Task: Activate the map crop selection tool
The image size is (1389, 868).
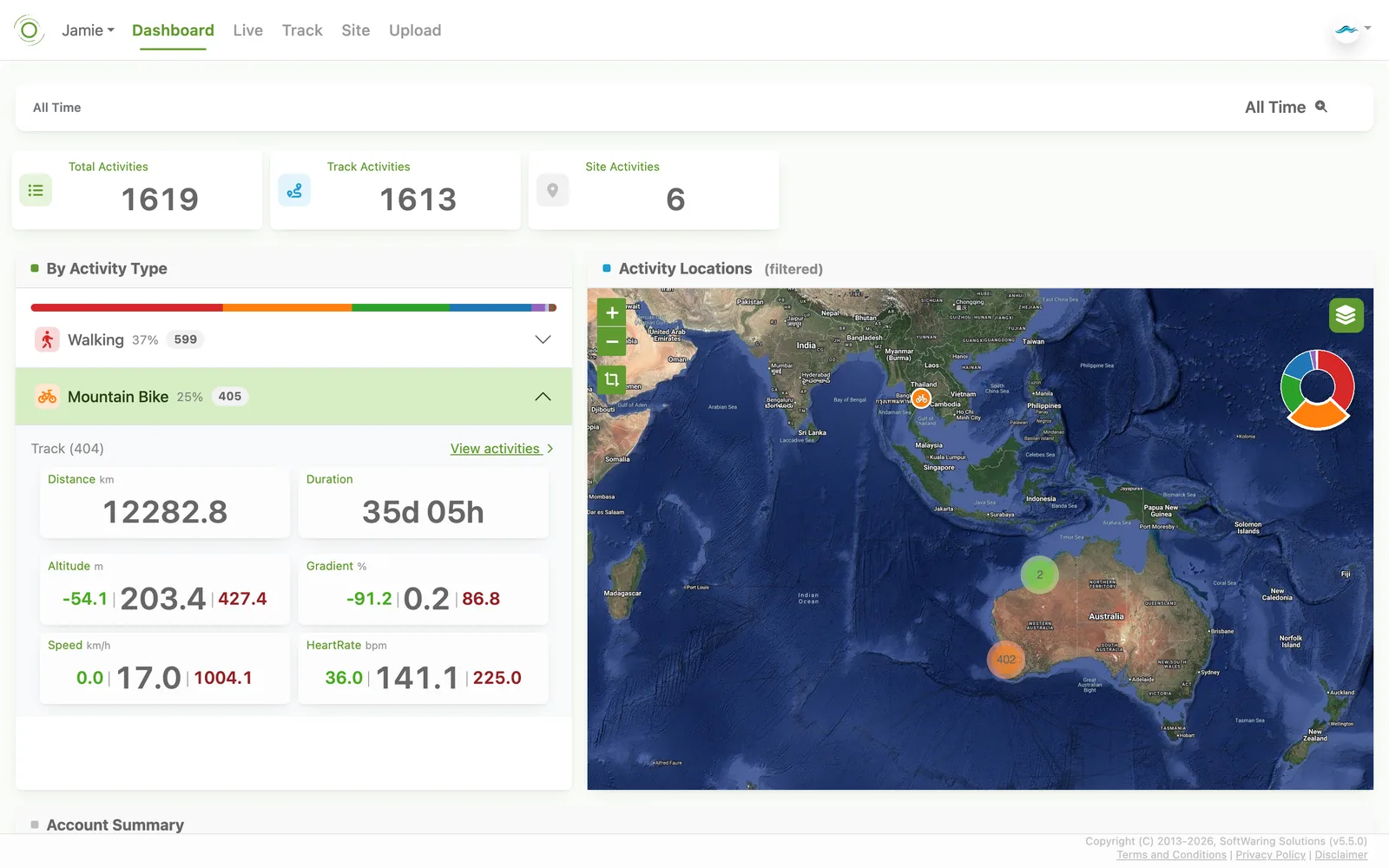Action: (612, 379)
